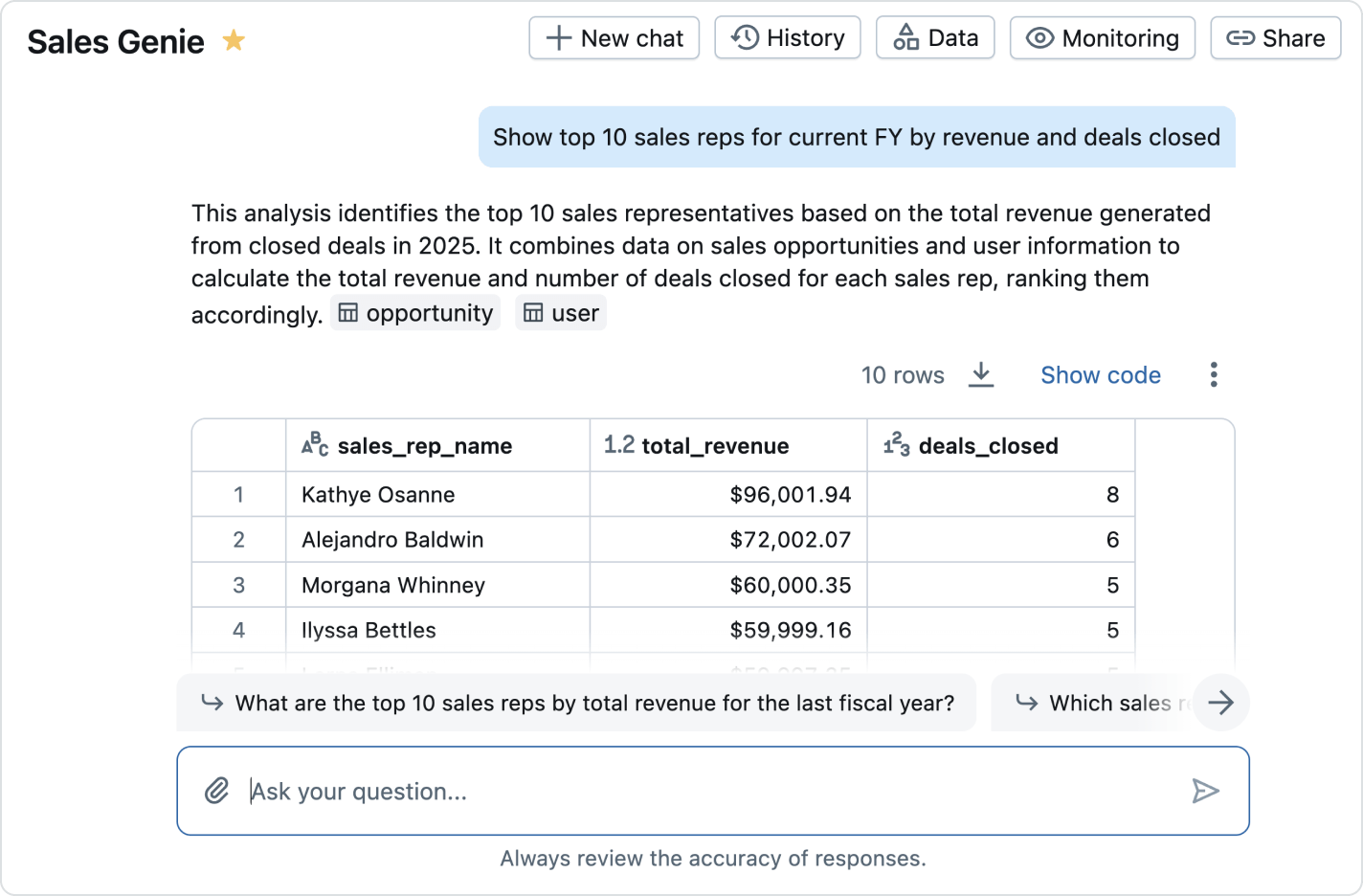Show code for this query
1363x896 pixels.
click(x=1100, y=375)
